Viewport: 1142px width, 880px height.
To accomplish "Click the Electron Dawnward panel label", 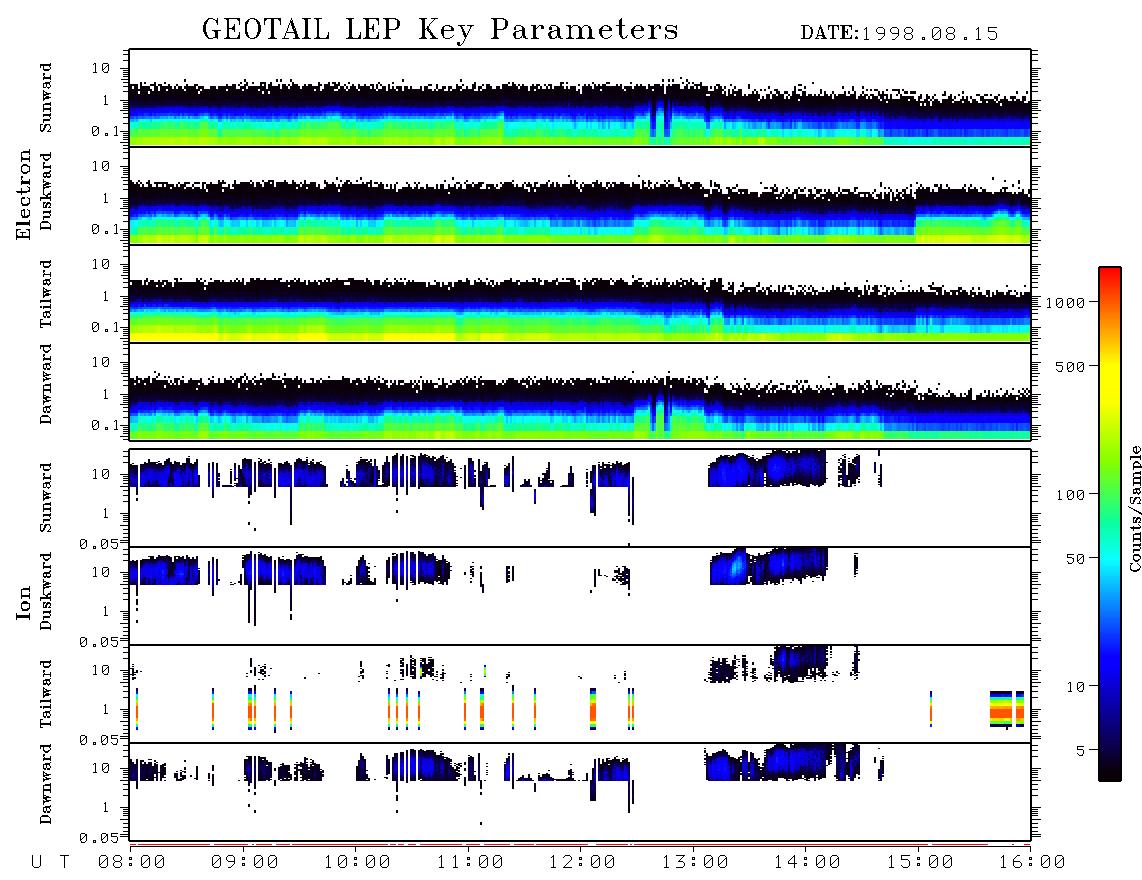I will (x=46, y=384).
